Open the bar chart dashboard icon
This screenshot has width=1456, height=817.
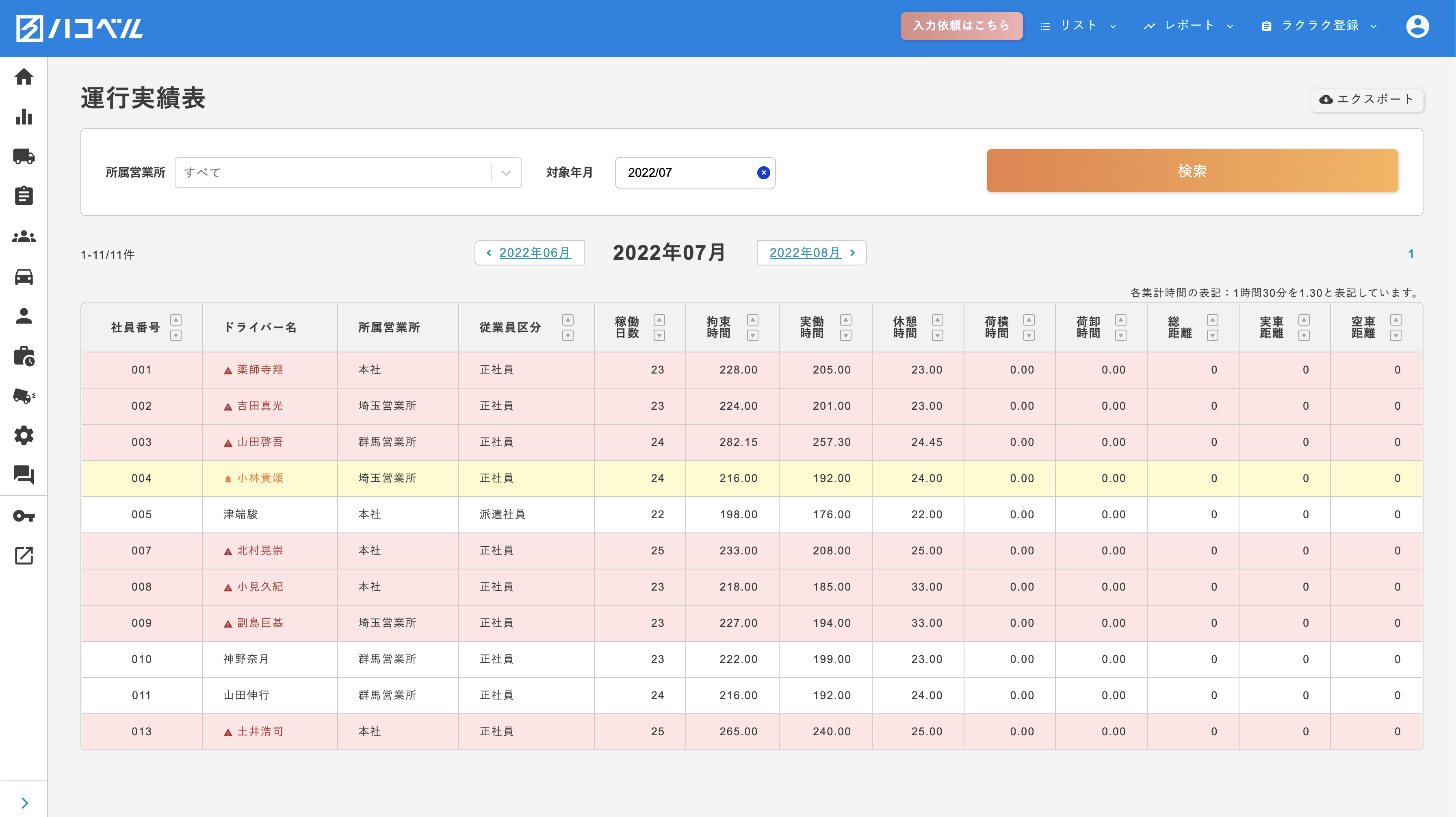click(x=24, y=117)
